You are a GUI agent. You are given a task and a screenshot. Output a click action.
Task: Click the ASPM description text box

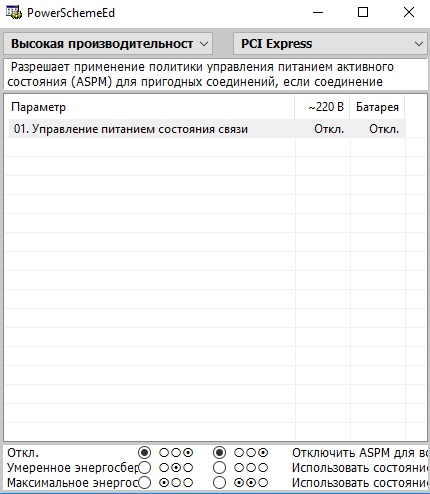tap(215, 74)
